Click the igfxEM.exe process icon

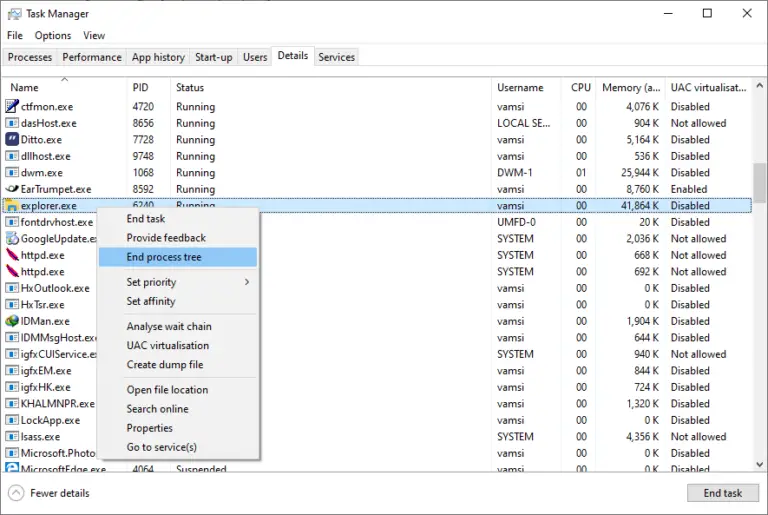(13, 371)
